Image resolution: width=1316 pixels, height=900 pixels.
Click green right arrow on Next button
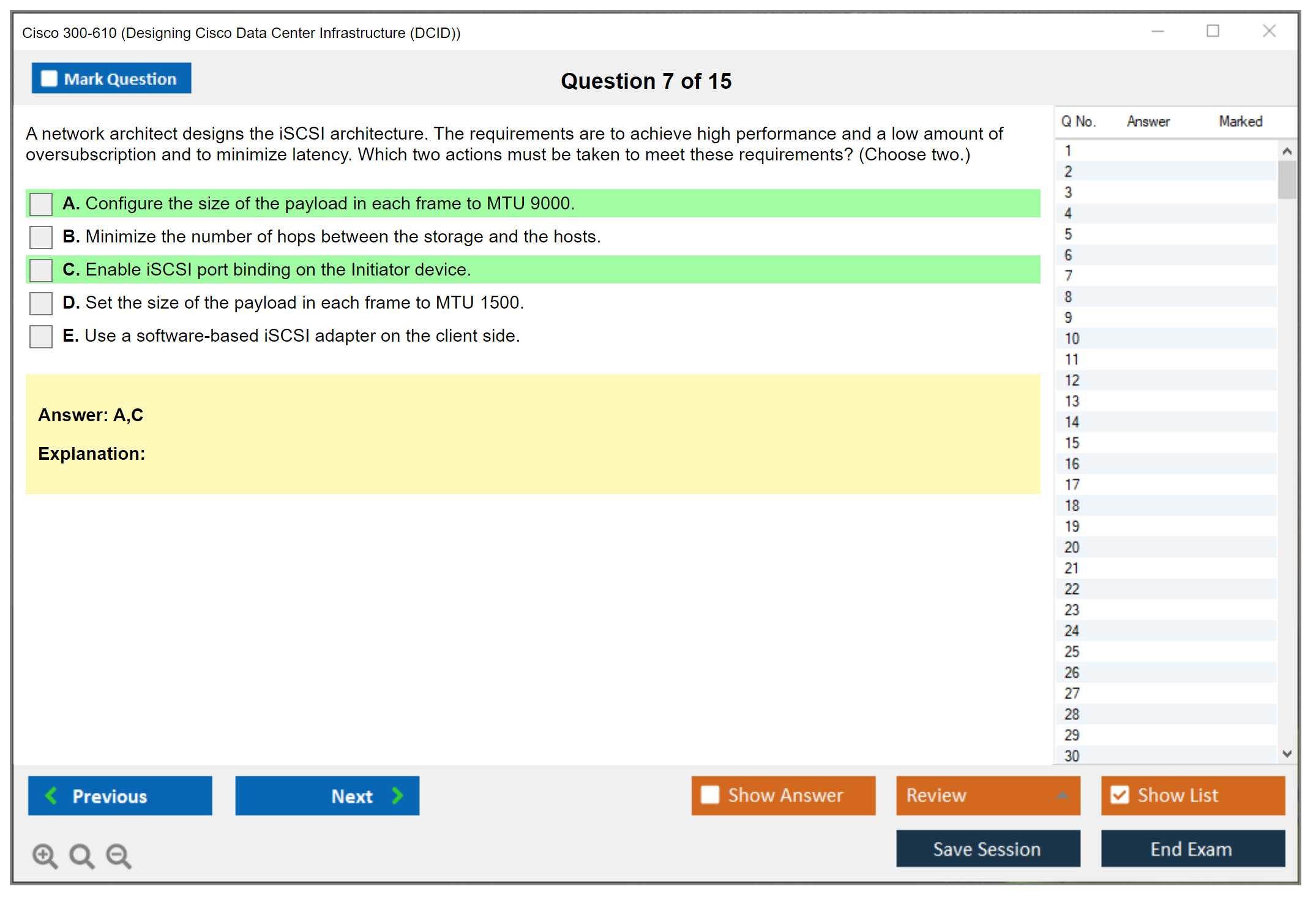(397, 795)
